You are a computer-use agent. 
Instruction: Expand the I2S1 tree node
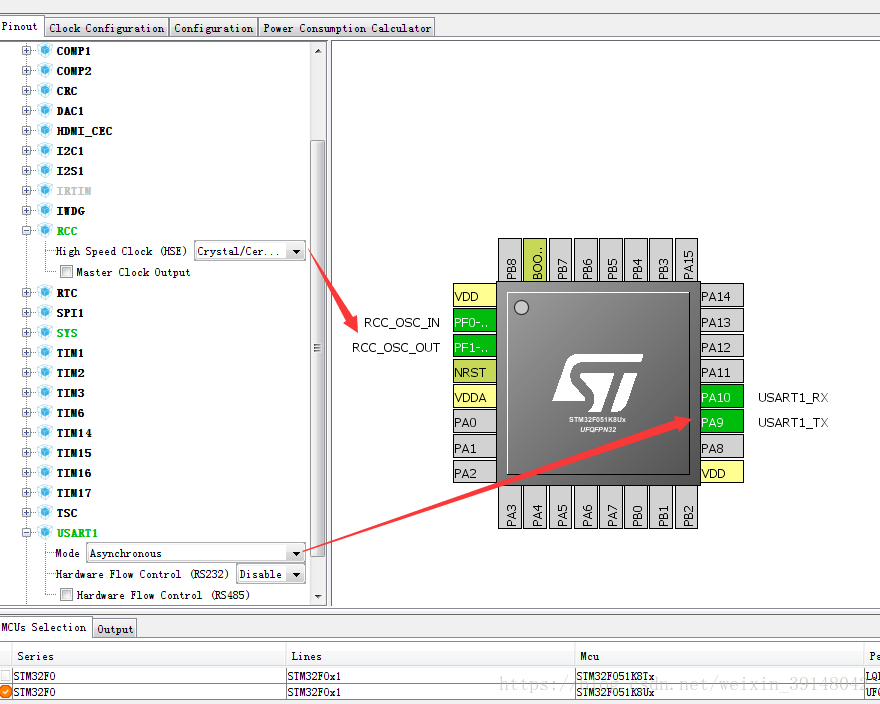click(x=26, y=170)
